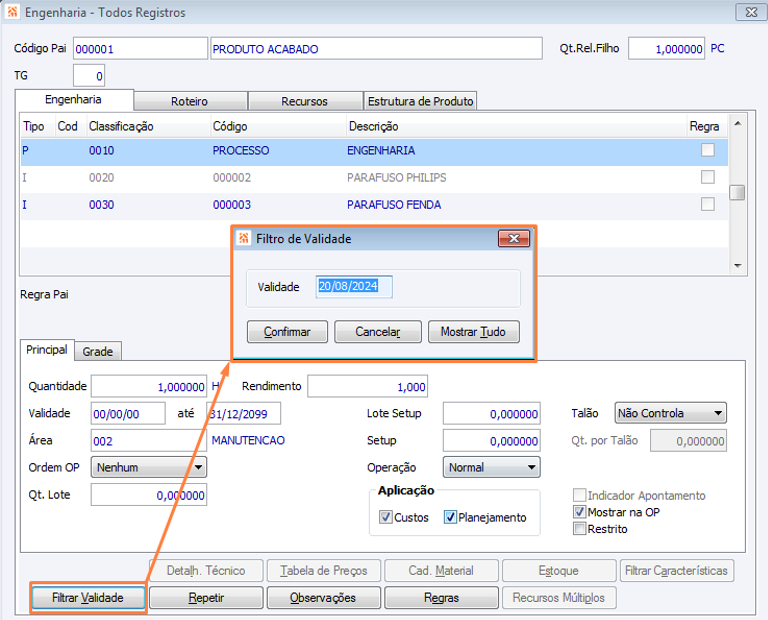
Task: Click the Filtrar Validade button
Action: (x=88, y=597)
